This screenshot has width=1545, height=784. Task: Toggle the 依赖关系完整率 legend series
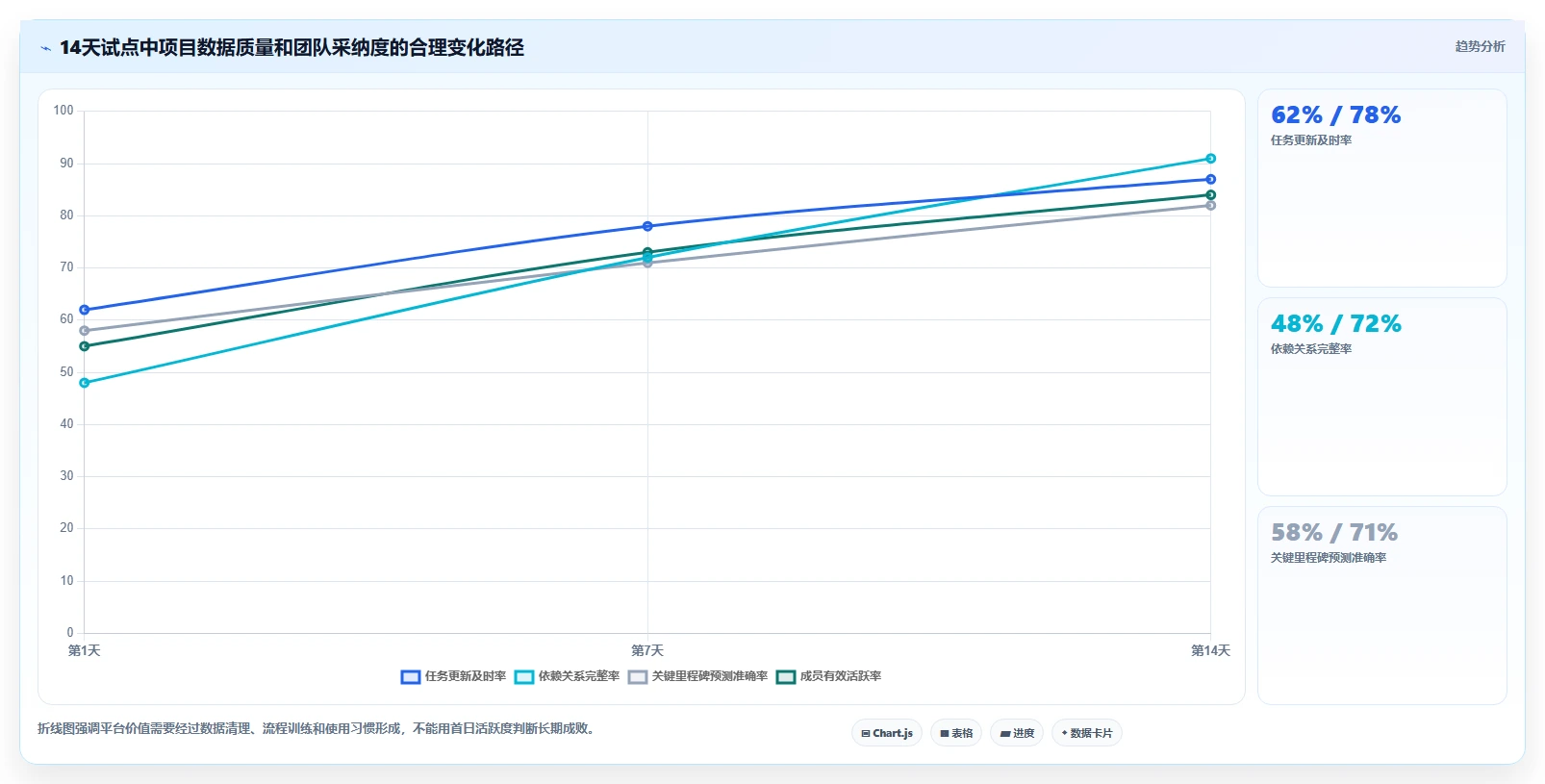coord(567,676)
